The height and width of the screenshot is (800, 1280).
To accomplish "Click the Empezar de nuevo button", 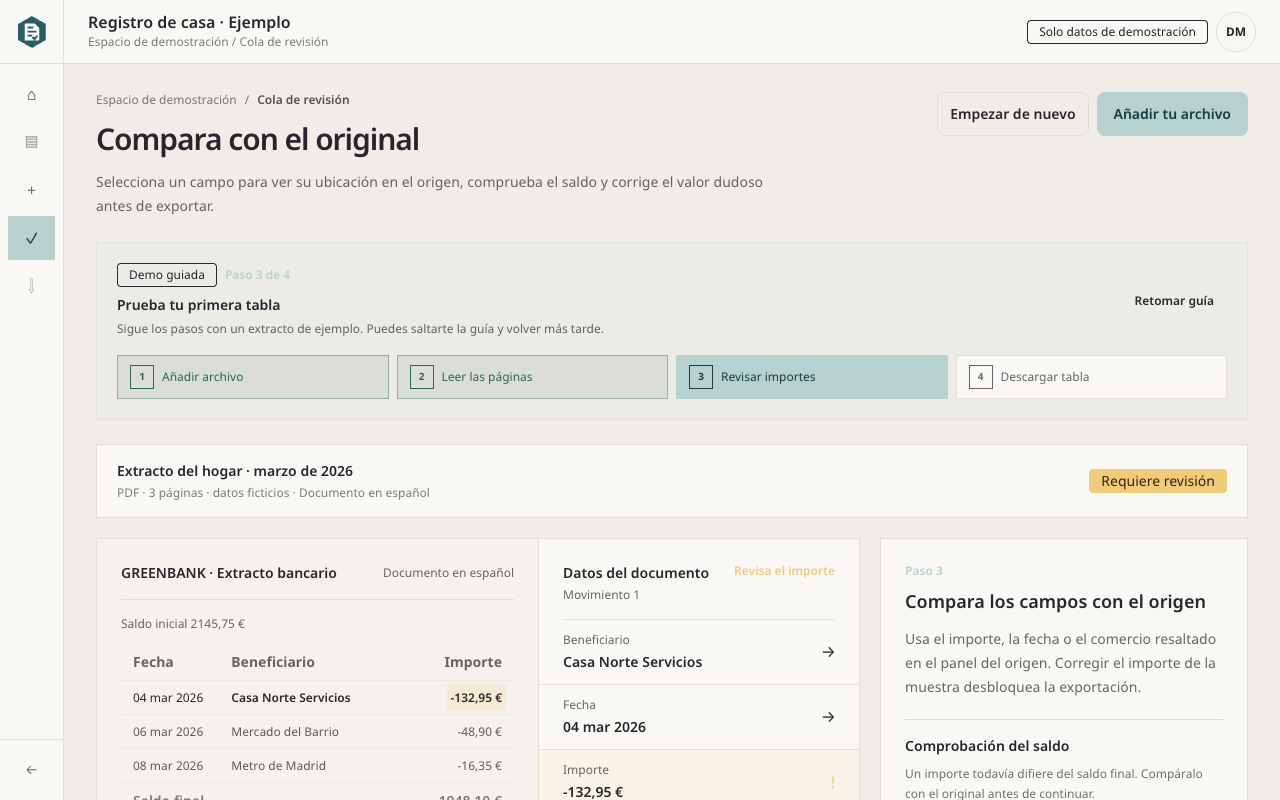I will pyautogui.click(x=1013, y=114).
